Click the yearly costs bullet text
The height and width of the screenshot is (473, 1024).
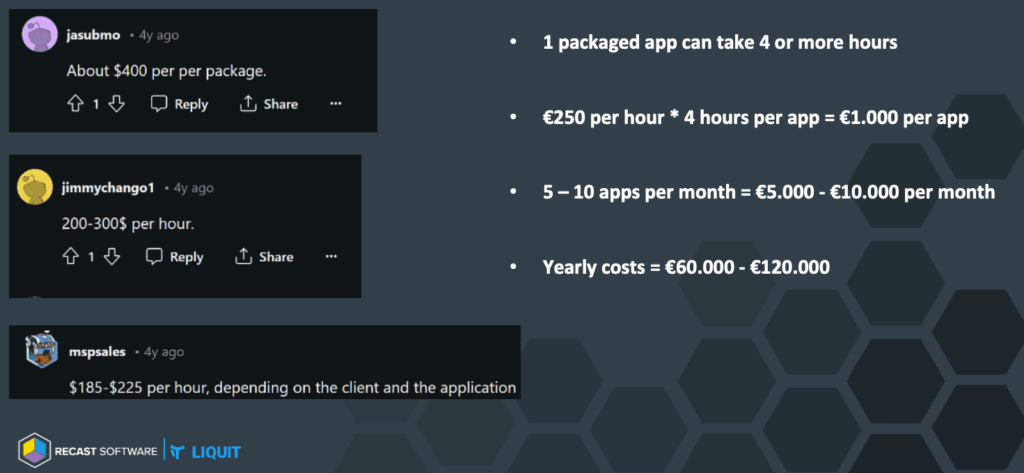point(689,267)
